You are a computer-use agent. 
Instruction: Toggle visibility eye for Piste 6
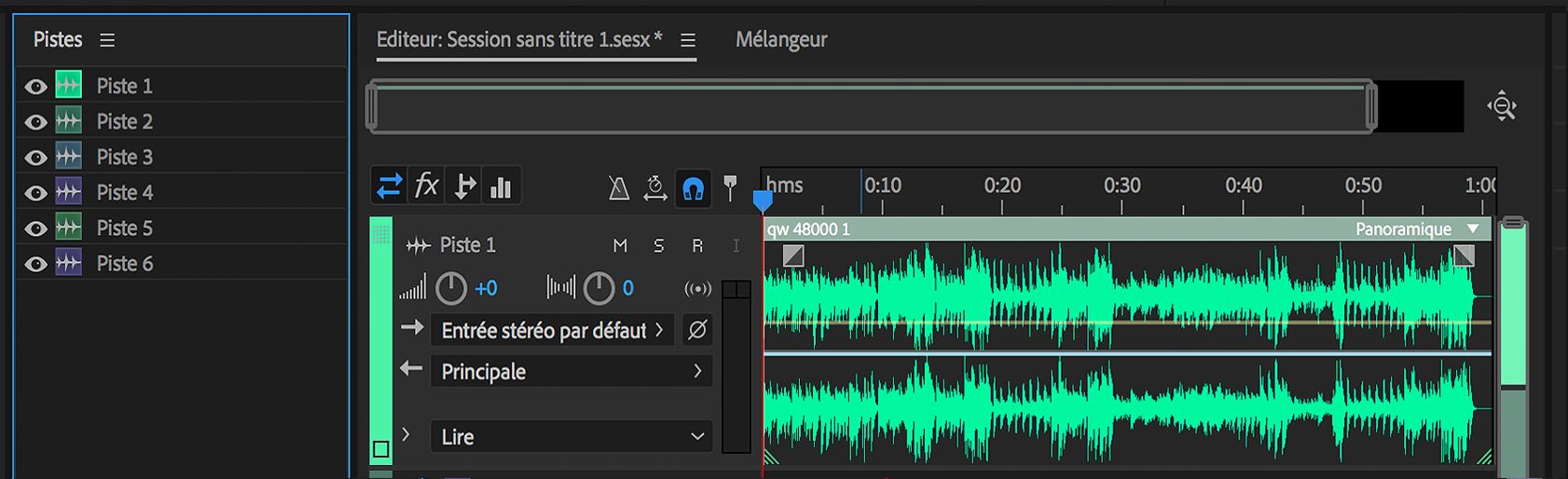point(35,264)
